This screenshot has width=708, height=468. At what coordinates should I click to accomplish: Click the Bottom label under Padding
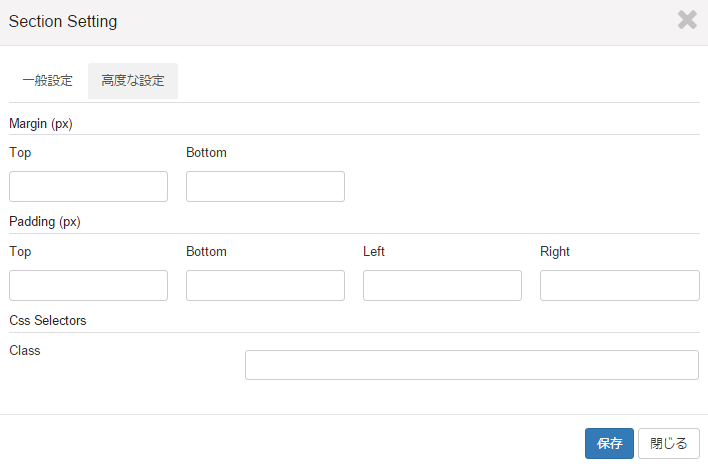click(206, 252)
